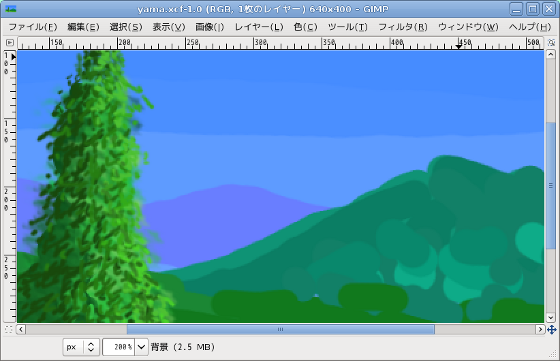
Task: Click the 200% zoom input field
Action: (x=119, y=347)
